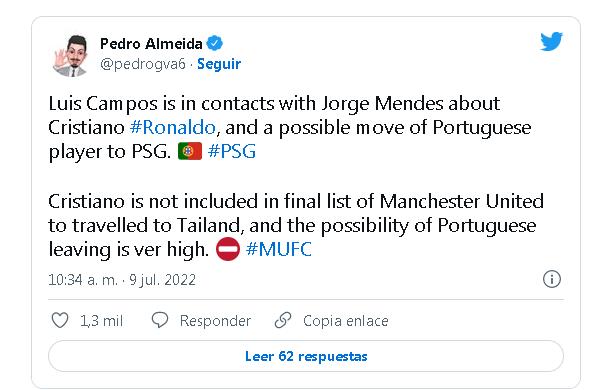Click the reply speech bubble icon
The height and width of the screenshot is (390, 594).
point(159,320)
